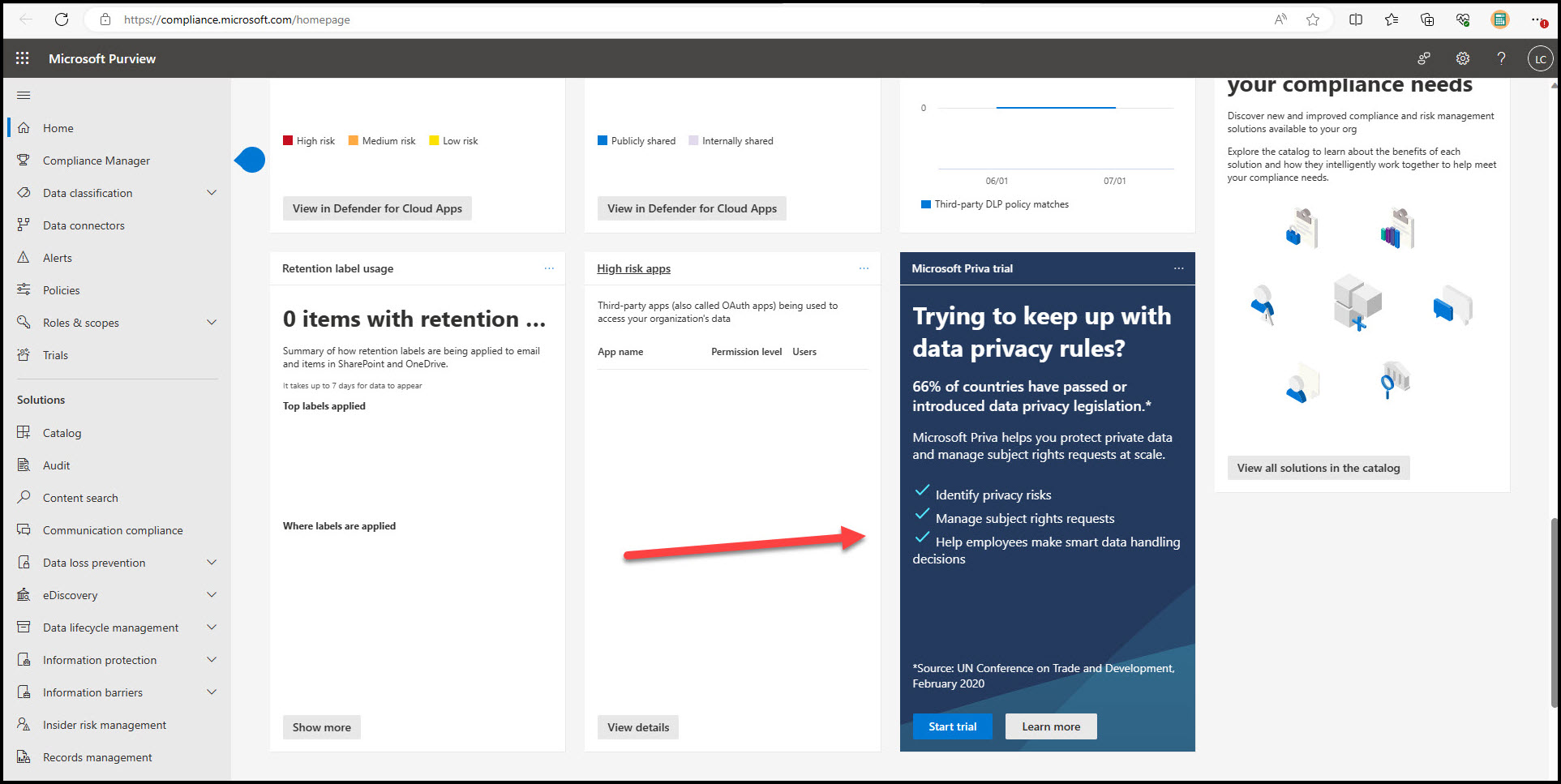This screenshot has height=784, width=1561.
Task: Open the High risk apps link
Action: (x=633, y=268)
